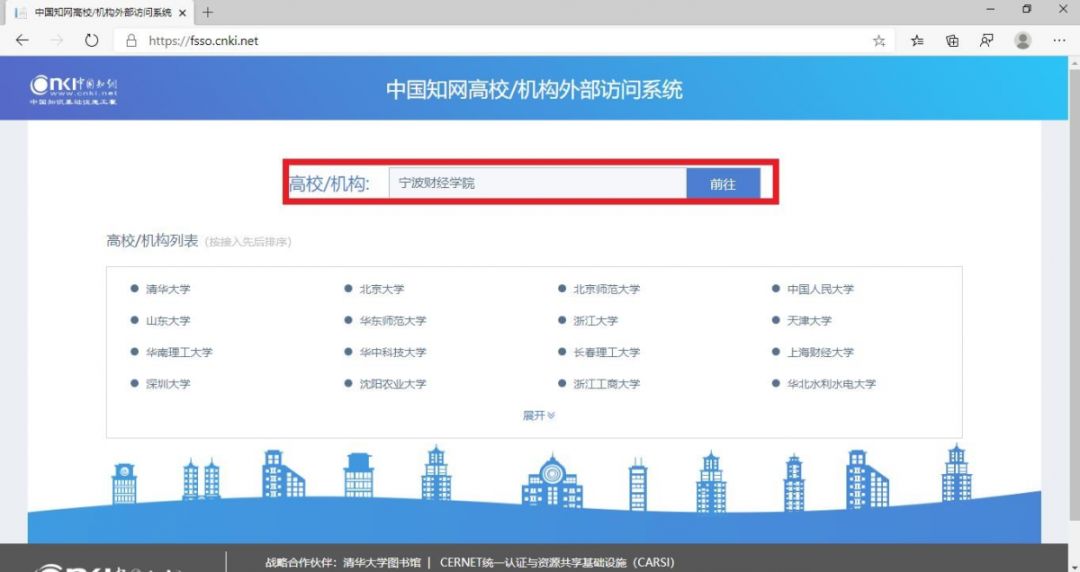Expand the university list via 展开
This screenshot has height=572, width=1080.
coord(538,415)
